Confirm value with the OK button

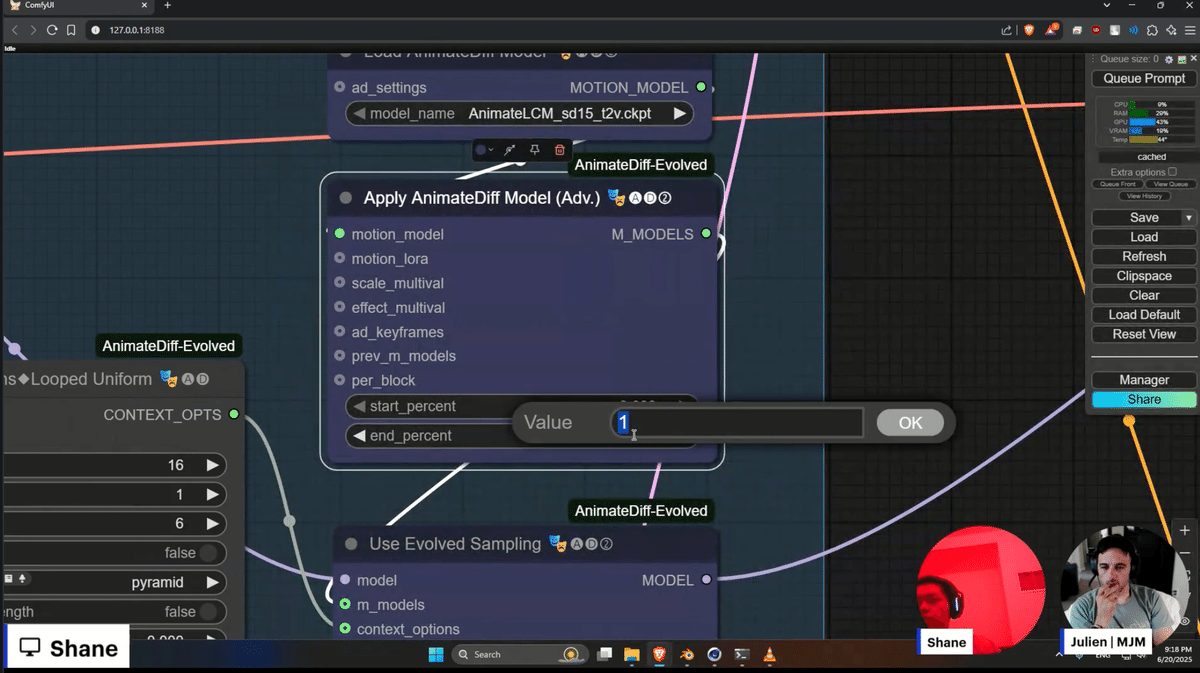pyautogui.click(x=910, y=422)
